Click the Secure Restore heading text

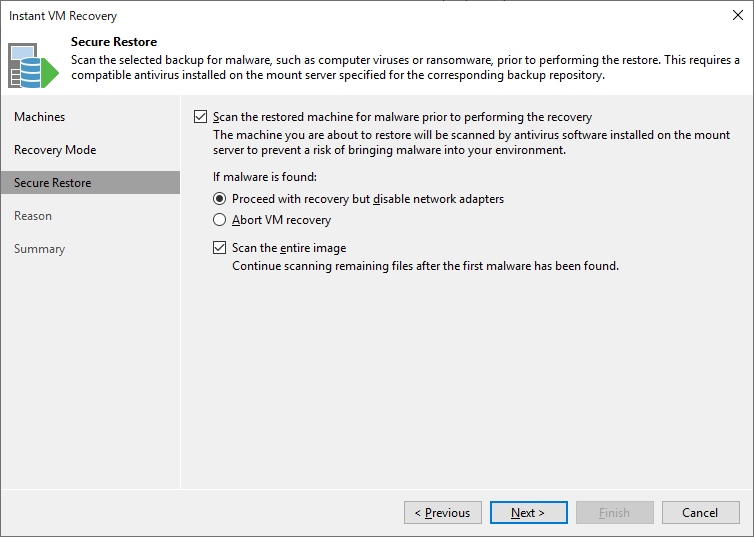114,42
